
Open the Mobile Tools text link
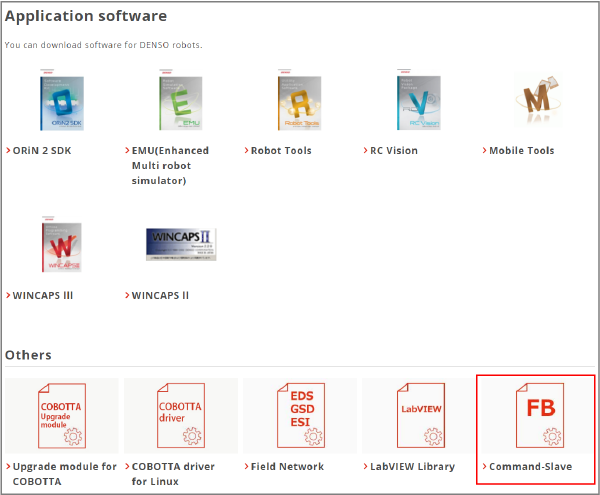point(521,151)
